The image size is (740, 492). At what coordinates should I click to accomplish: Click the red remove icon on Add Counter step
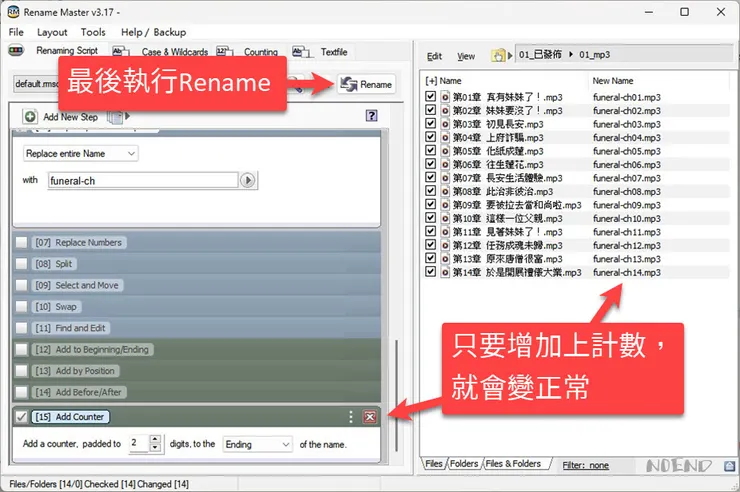[x=370, y=417]
